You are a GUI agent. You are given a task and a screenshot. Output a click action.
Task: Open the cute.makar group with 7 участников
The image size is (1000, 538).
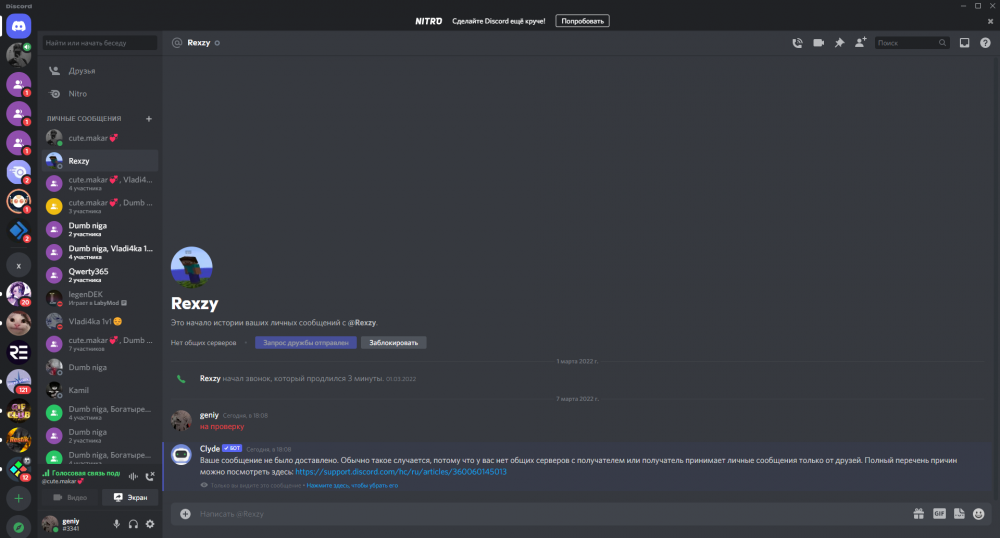point(99,344)
